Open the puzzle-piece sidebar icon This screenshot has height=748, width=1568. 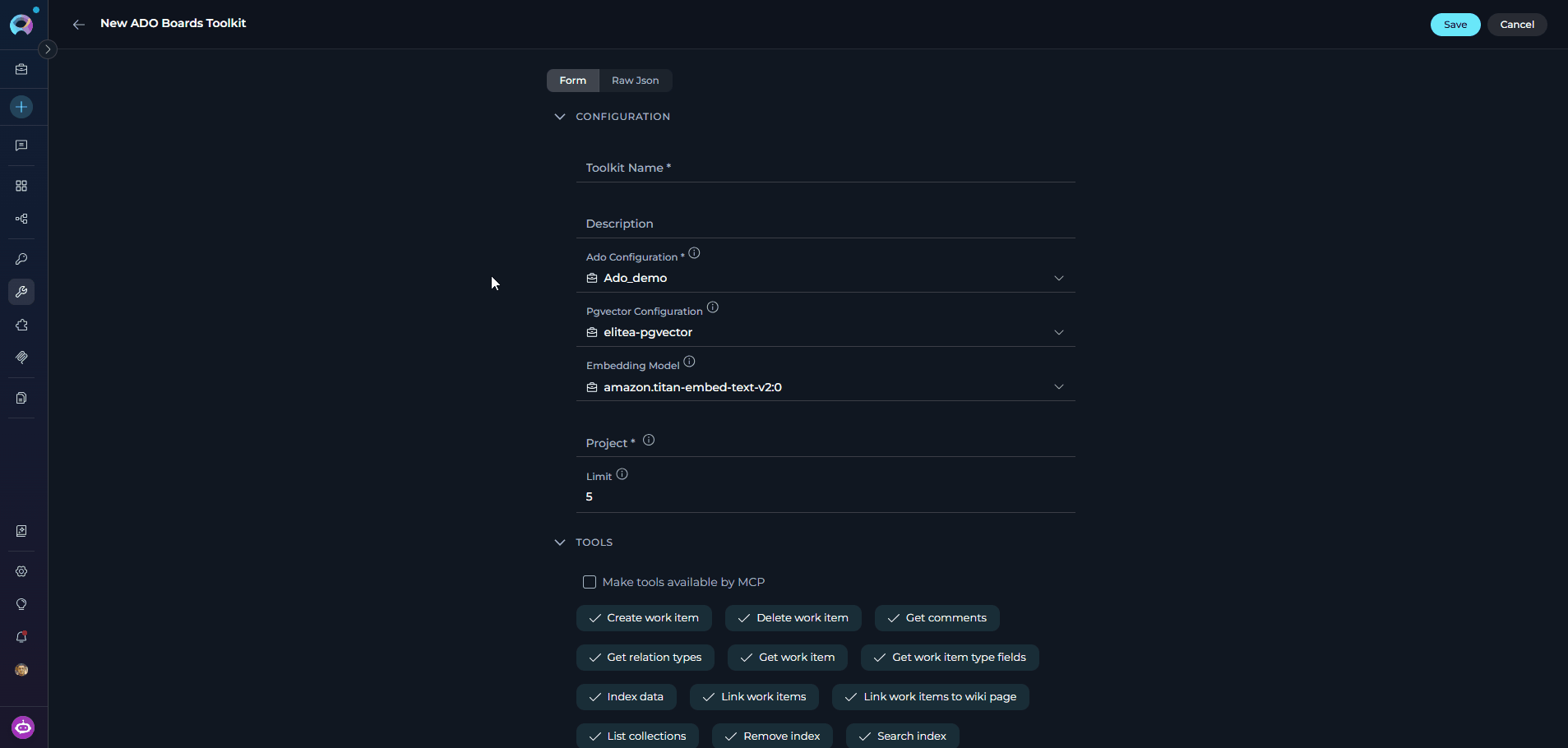tap(21, 325)
